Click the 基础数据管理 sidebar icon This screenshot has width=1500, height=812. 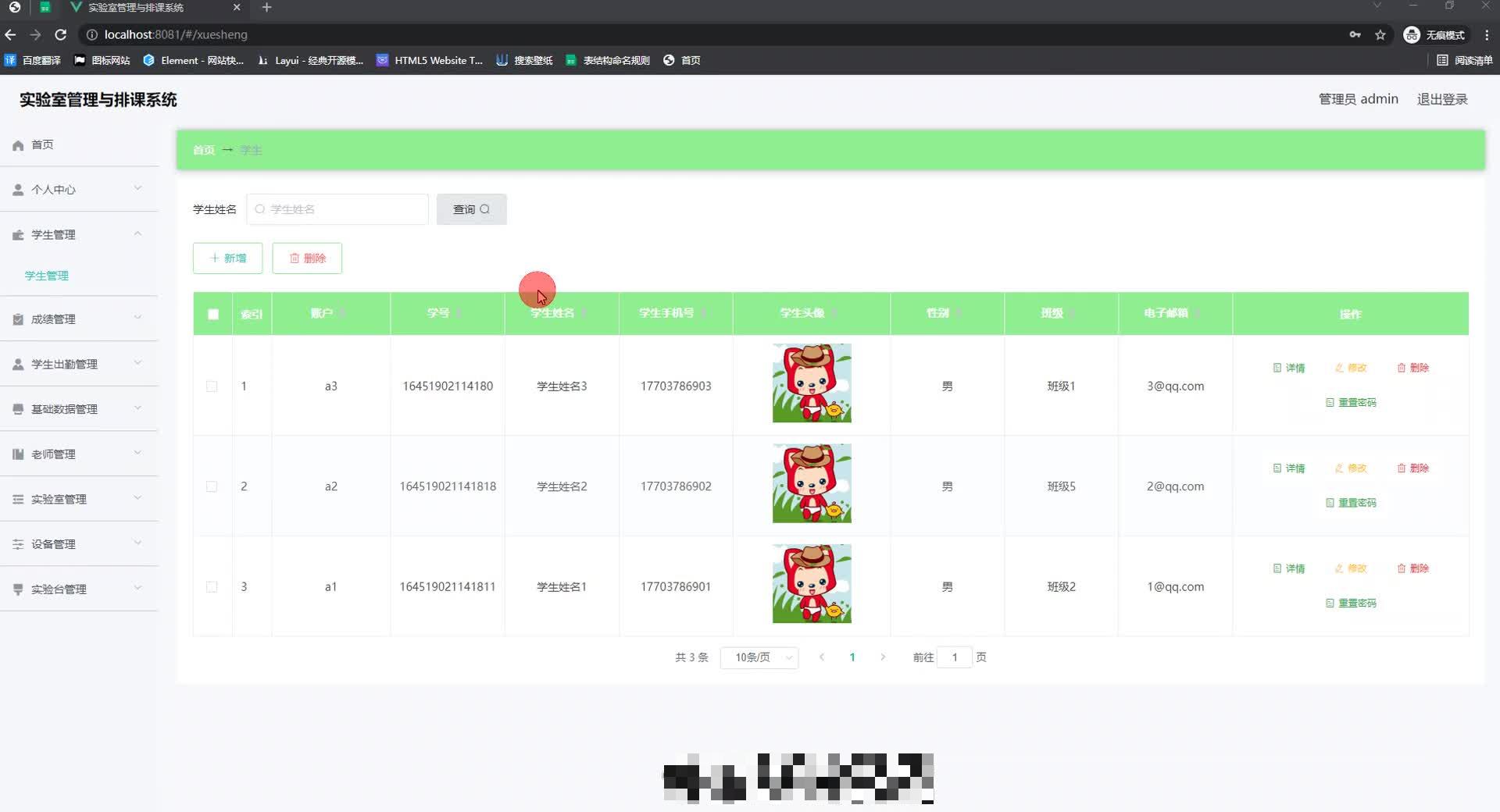[18, 409]
